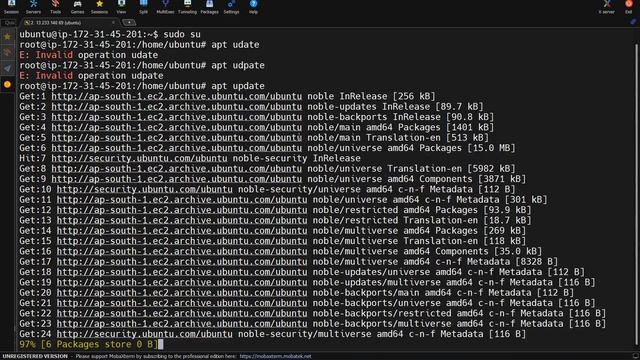Image resolution: width=640 pixels, height=360 pixels.
Task: Open the Get:3 noble-backports InRelease URL
Action: click(x=176, y=117)
